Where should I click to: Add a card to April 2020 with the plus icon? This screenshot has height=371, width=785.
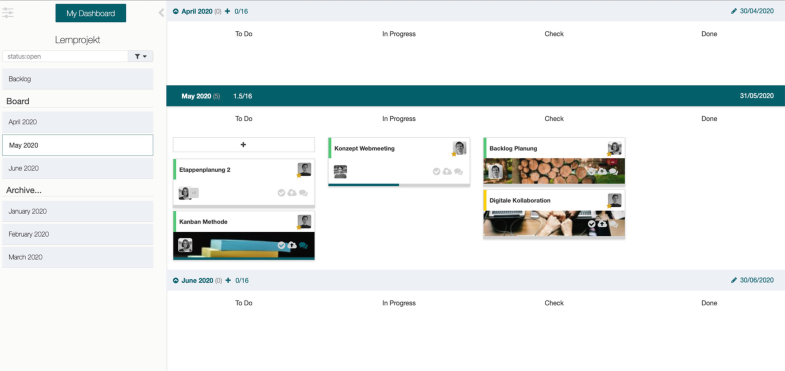228,11
